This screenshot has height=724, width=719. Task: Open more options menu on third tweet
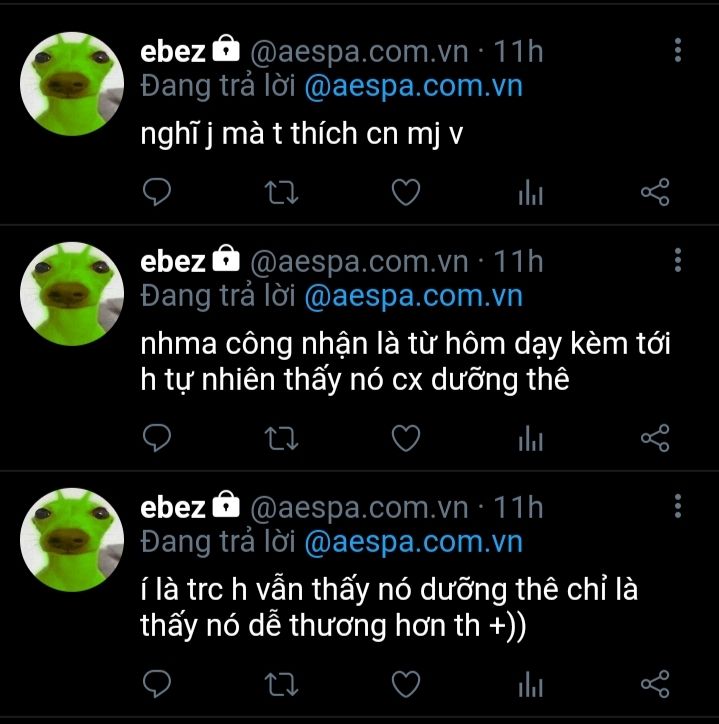coord(677,506)
